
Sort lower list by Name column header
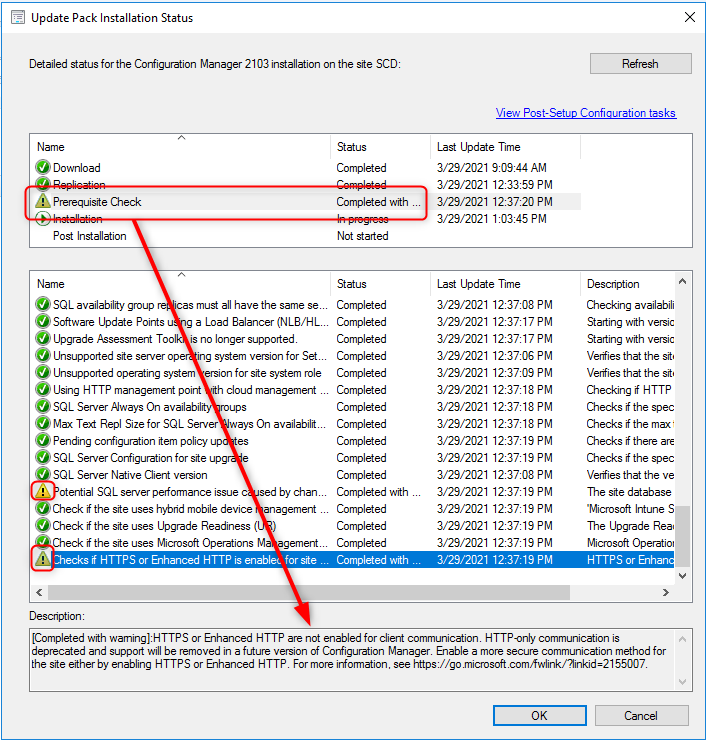tap(180, 284)
